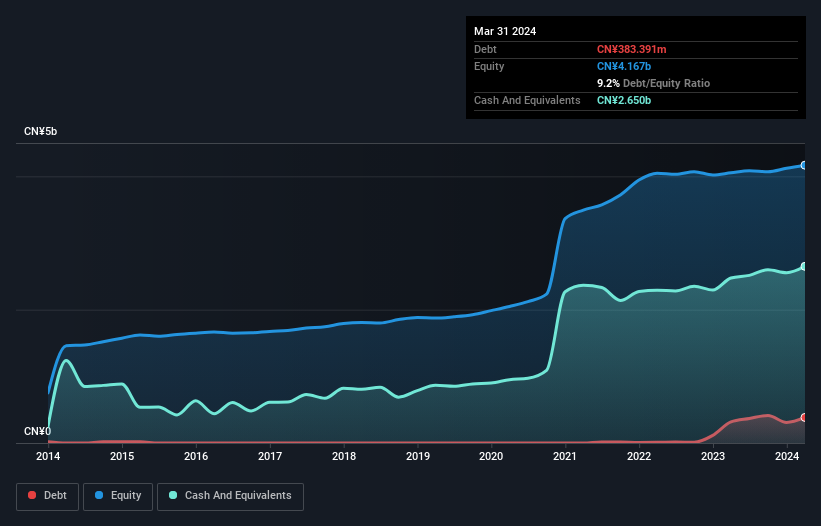Screen dimensions: 821x526
Task: Hide the Cash And Equivalents series
Action: point(230,495)
